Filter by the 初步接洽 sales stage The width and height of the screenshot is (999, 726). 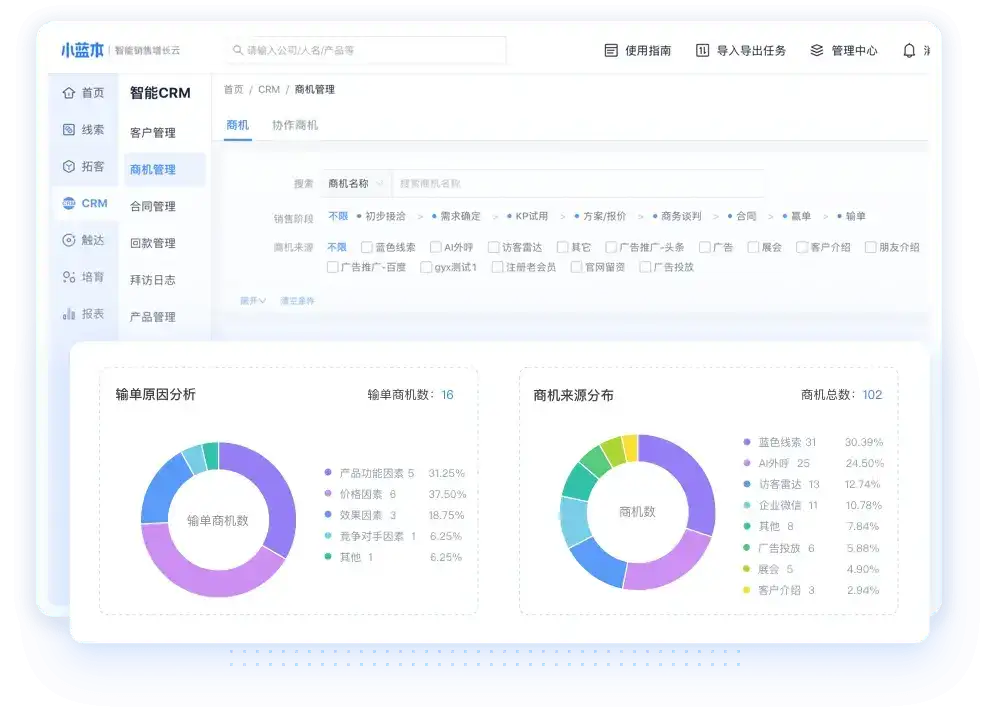pyautogui.click(x=381, y=216)
